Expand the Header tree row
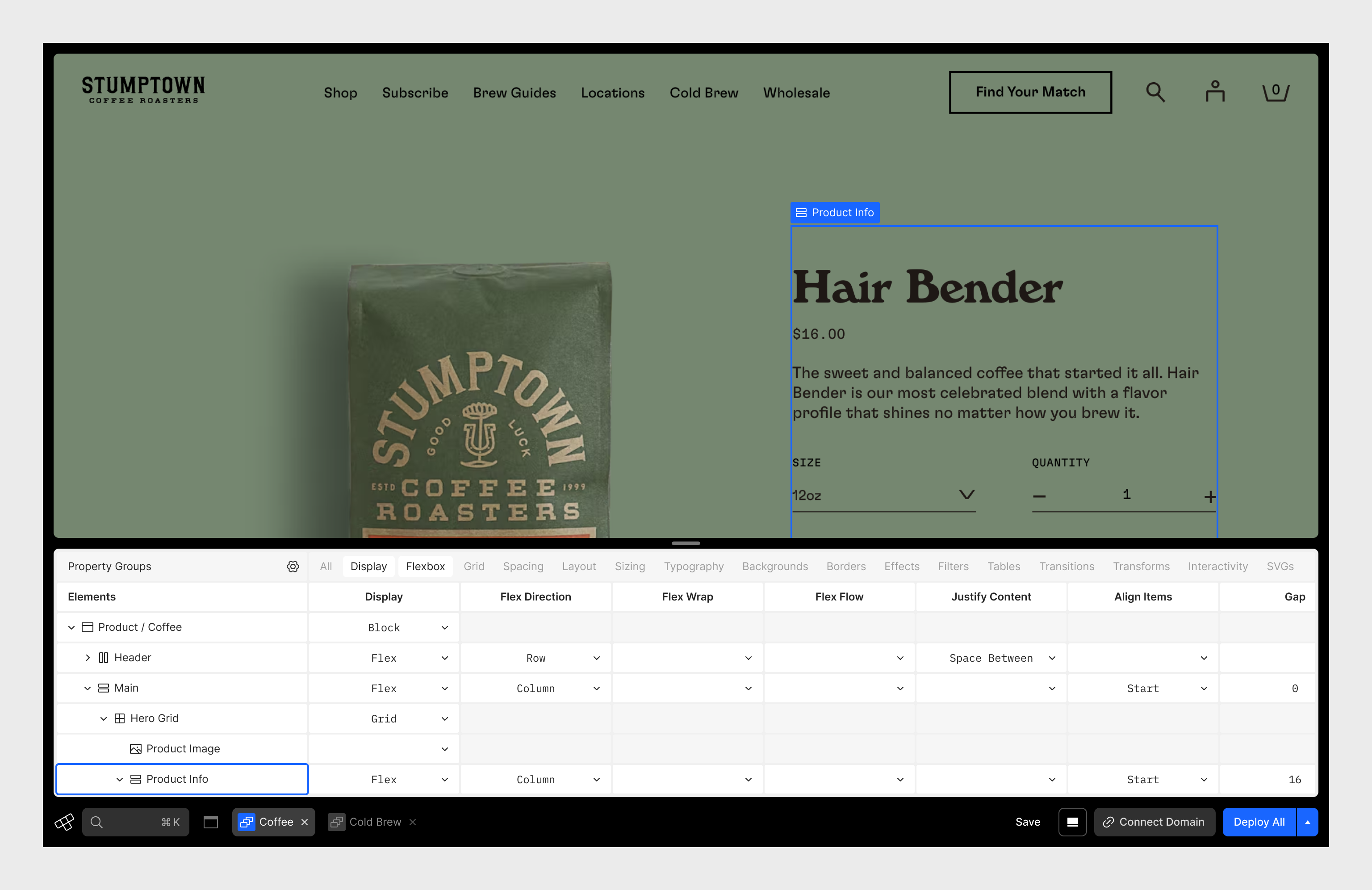Viewport: 1372px width, 890px height. click(88, 658)
